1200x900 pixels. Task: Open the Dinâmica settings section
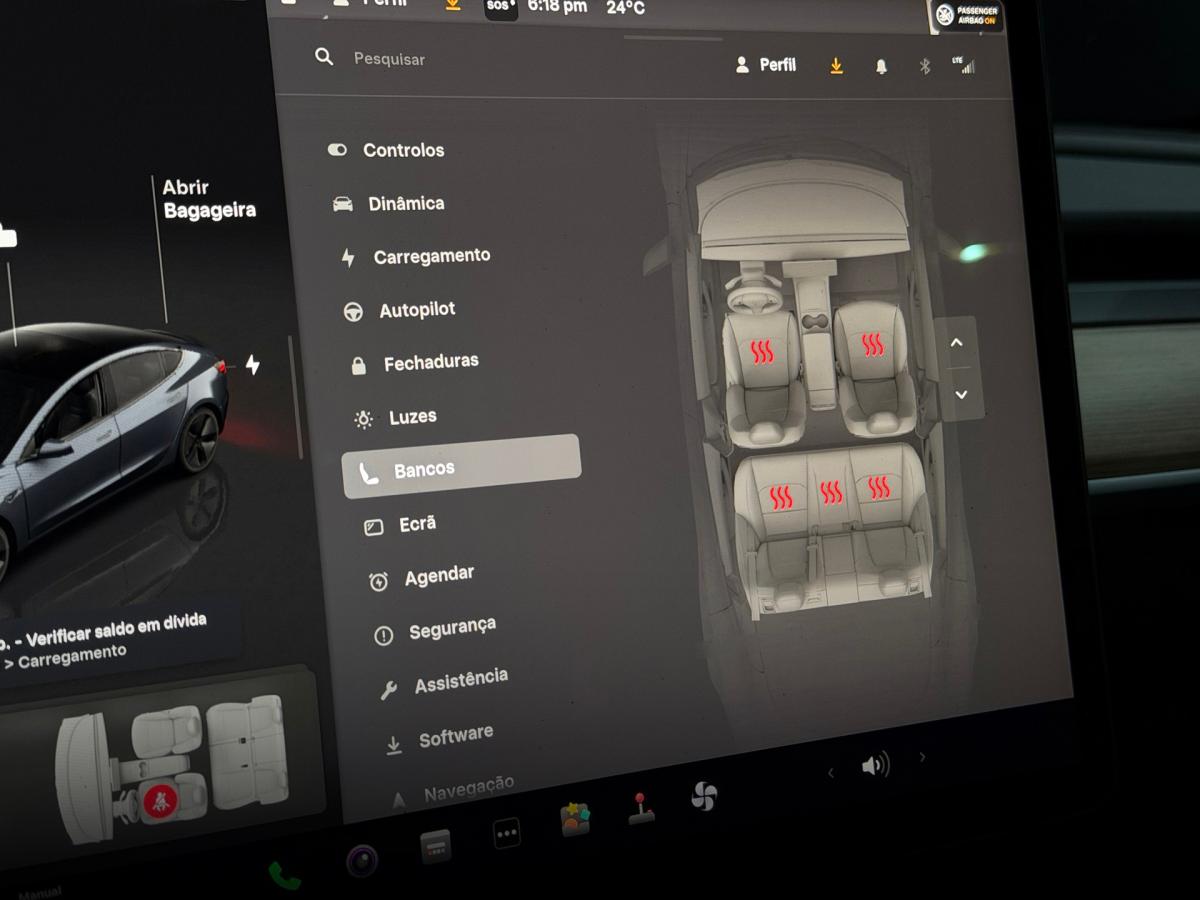tap(389, 203)
